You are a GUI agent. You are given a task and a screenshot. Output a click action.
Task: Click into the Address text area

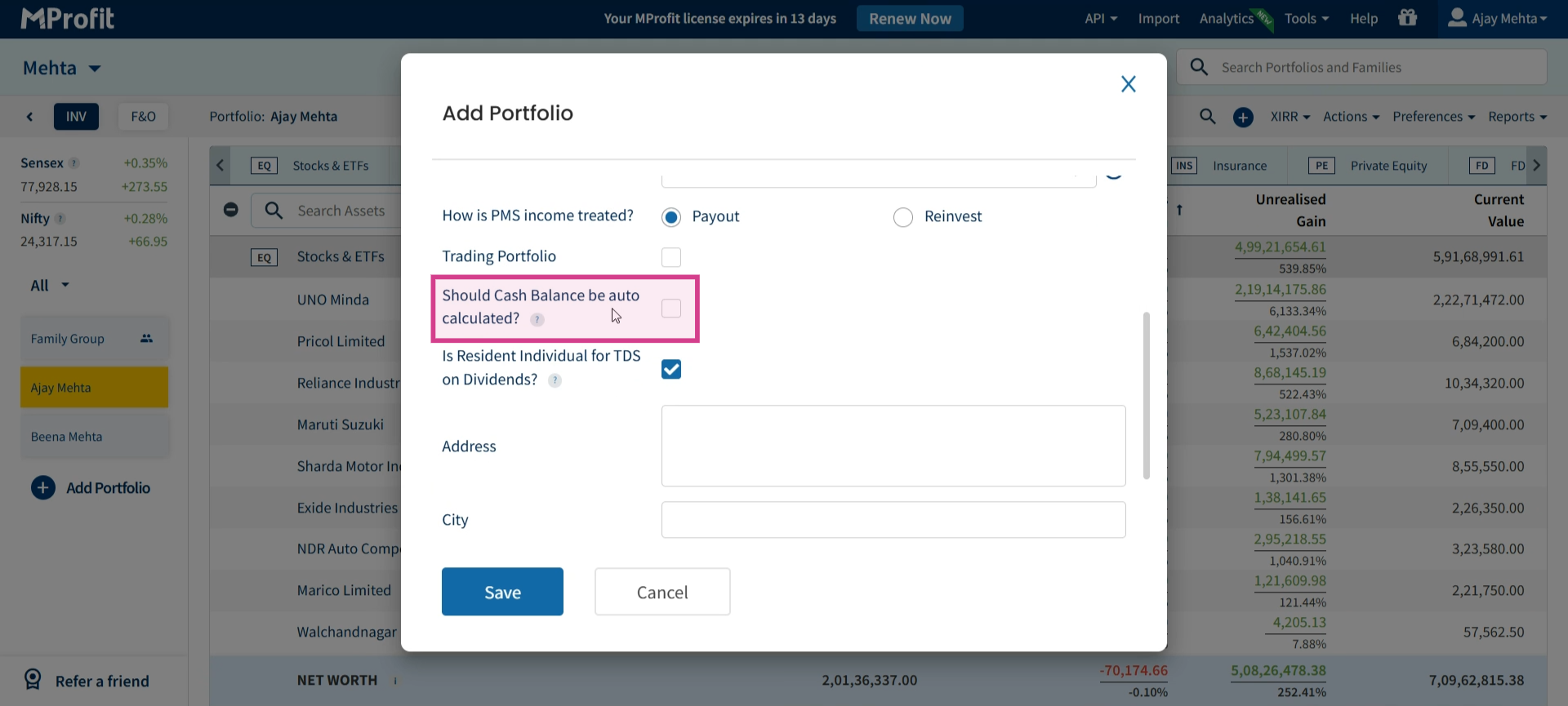click(x=893, y=446)
